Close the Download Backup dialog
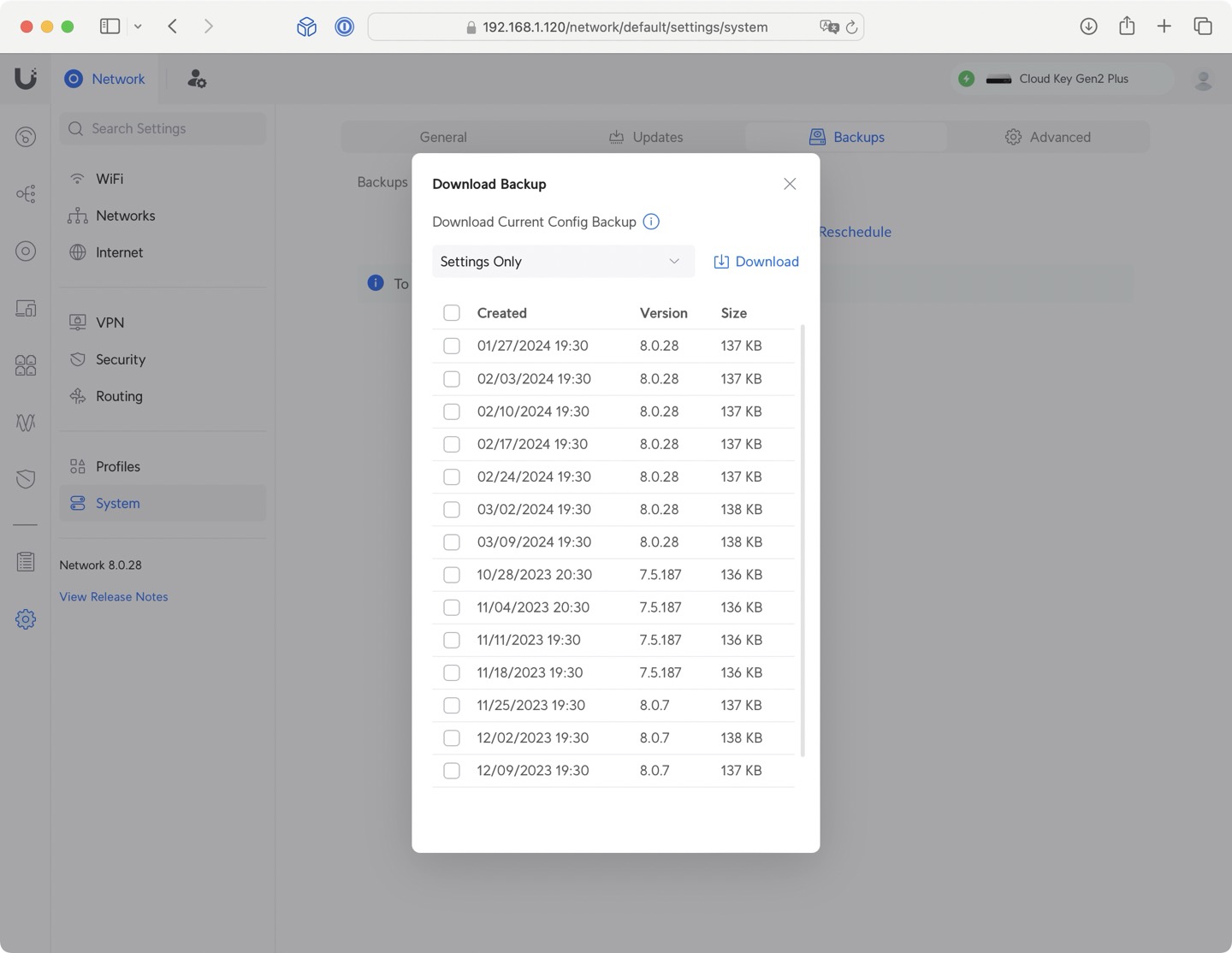The image size is (1232, 953). point(790,184)
